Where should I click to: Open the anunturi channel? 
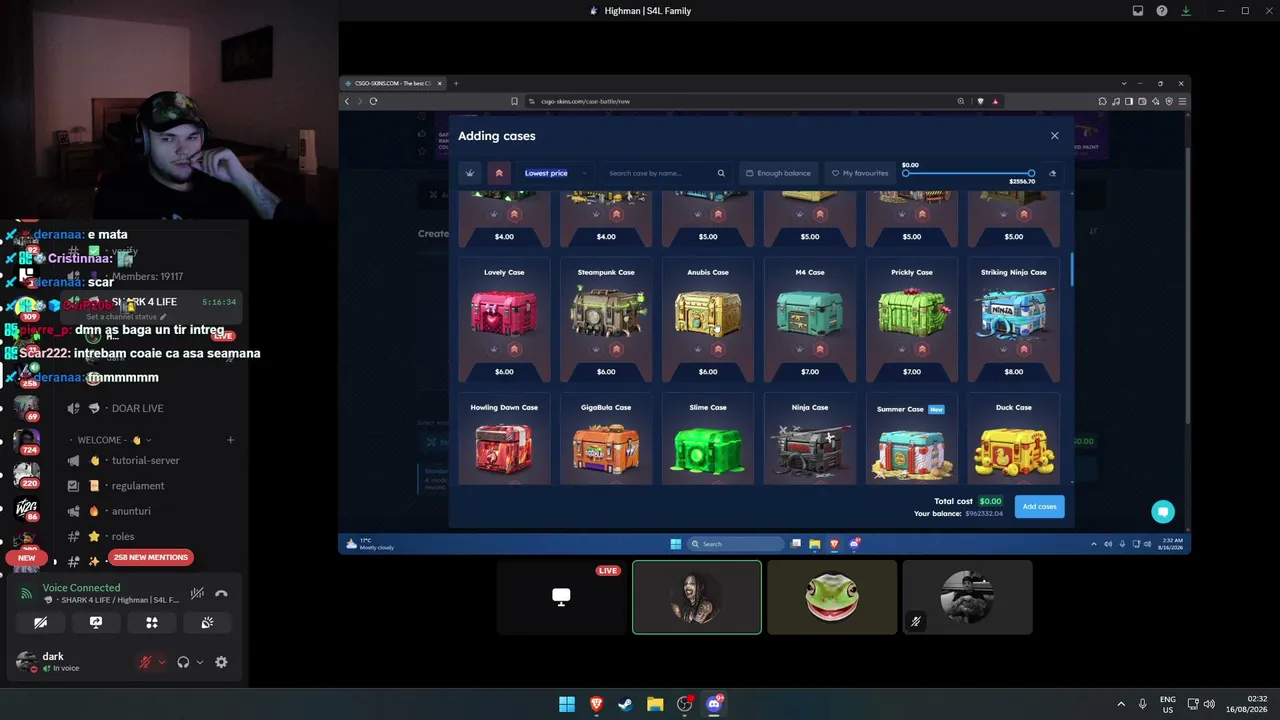(132, 511)
